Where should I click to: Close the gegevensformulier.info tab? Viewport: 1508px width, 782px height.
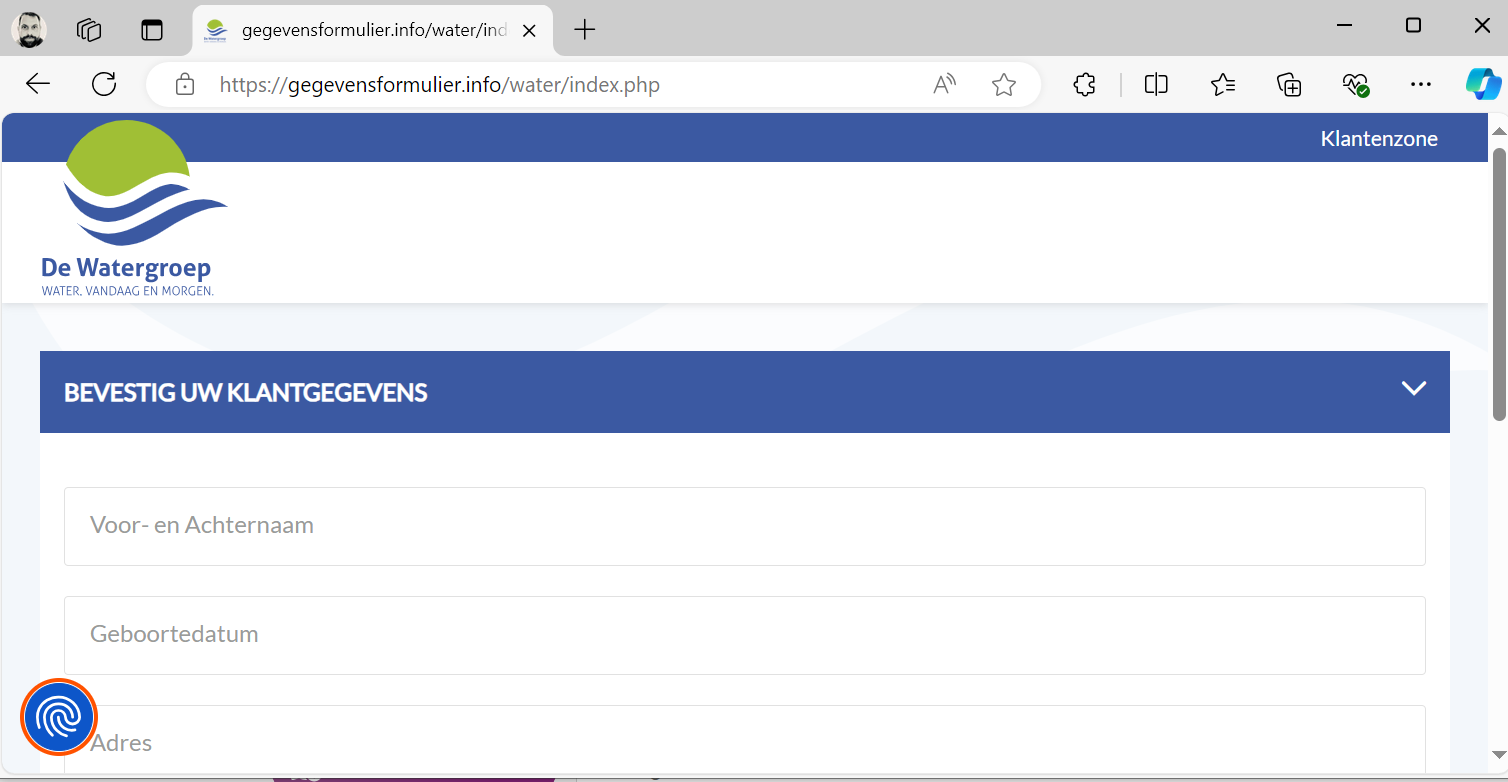pos(530,31)
